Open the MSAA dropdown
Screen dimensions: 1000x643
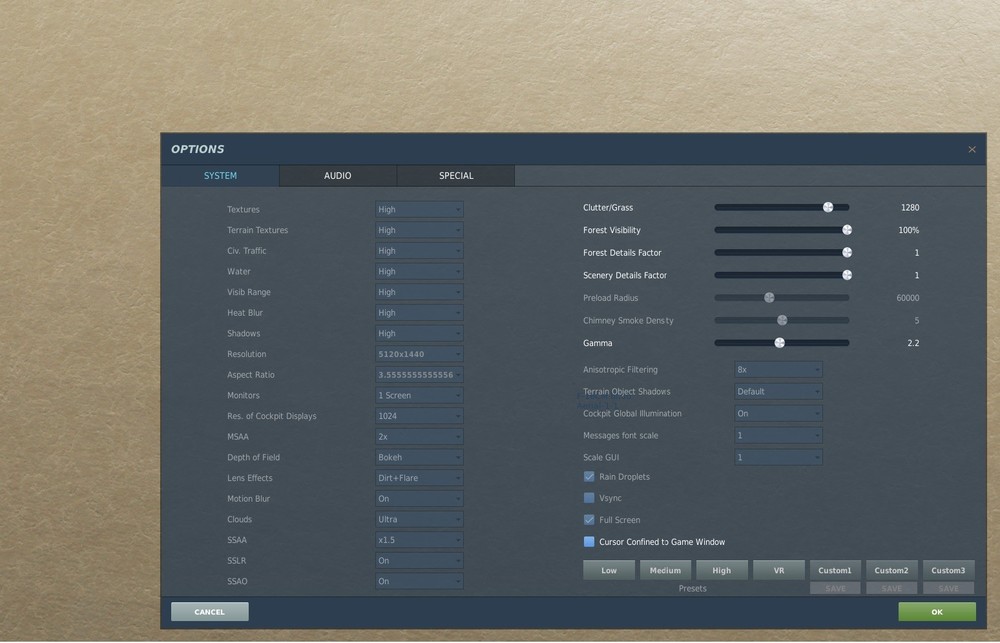coord(418,436)
